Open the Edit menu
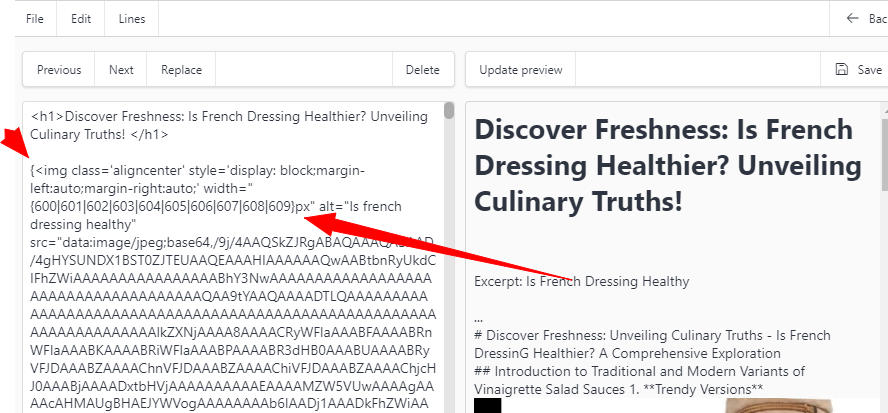Screen dimensions: 888x413 point(82,18)
